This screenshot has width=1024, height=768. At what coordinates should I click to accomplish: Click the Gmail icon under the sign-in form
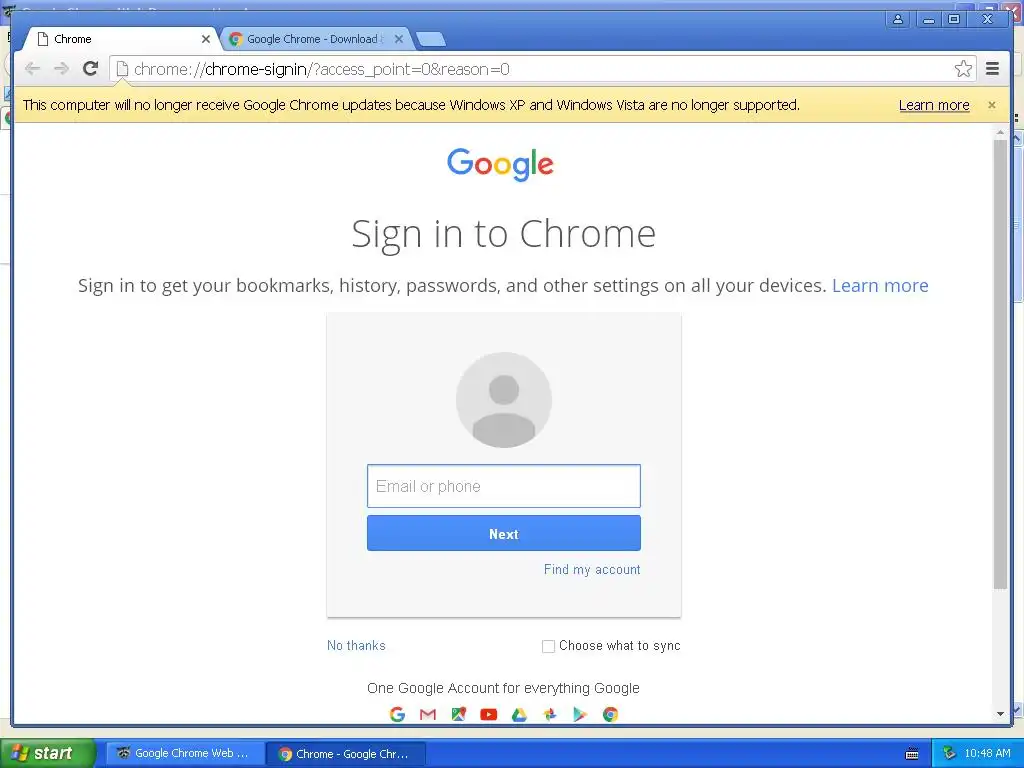(428, 714)
